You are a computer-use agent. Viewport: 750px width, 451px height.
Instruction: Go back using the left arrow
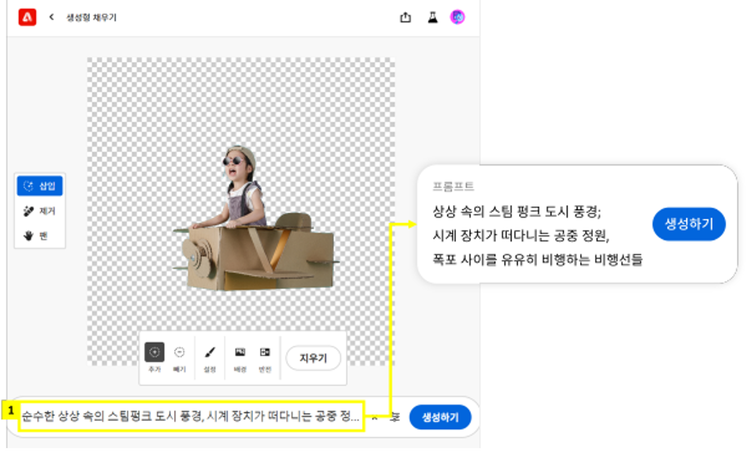tap(51, 17)
